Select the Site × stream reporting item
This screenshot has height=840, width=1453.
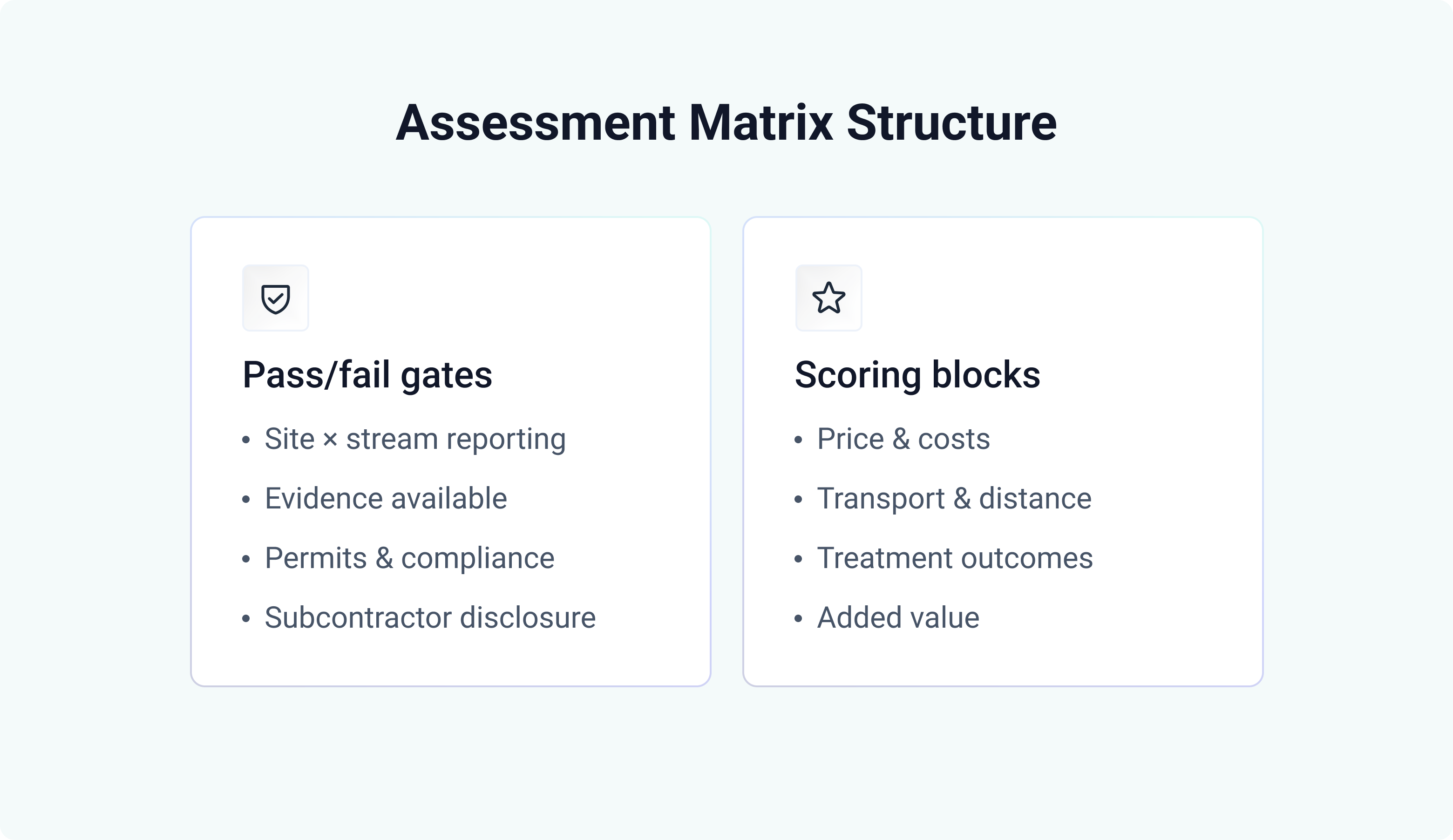coord(415,439)
